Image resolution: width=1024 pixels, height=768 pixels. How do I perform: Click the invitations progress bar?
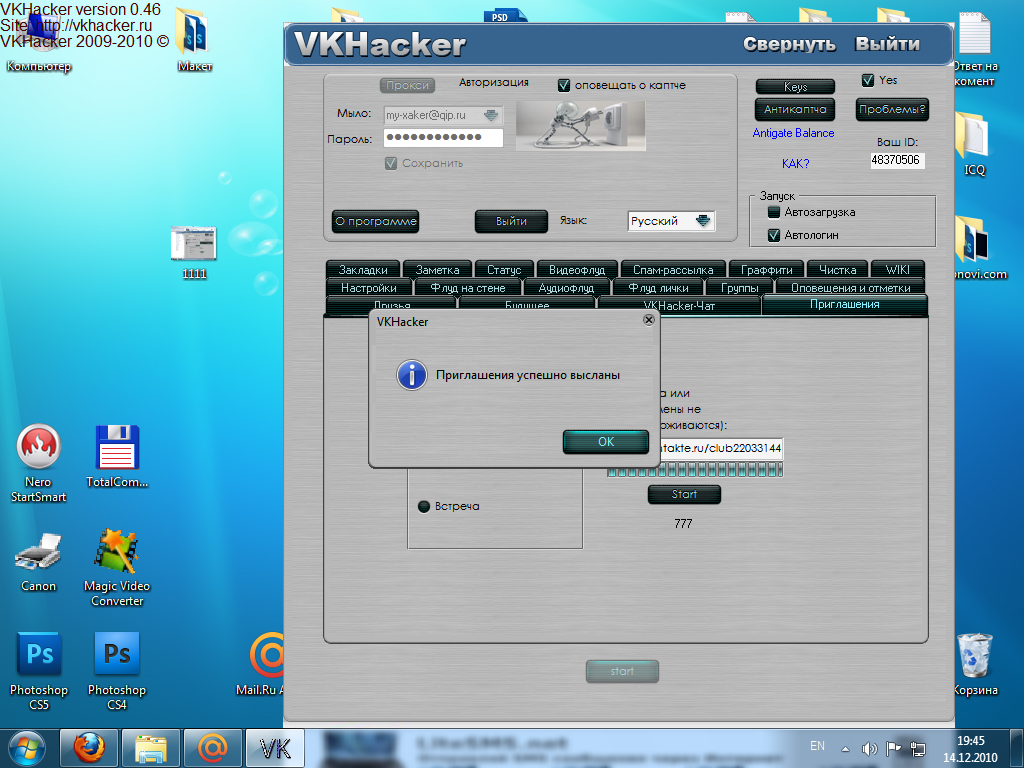pos(695,470)
